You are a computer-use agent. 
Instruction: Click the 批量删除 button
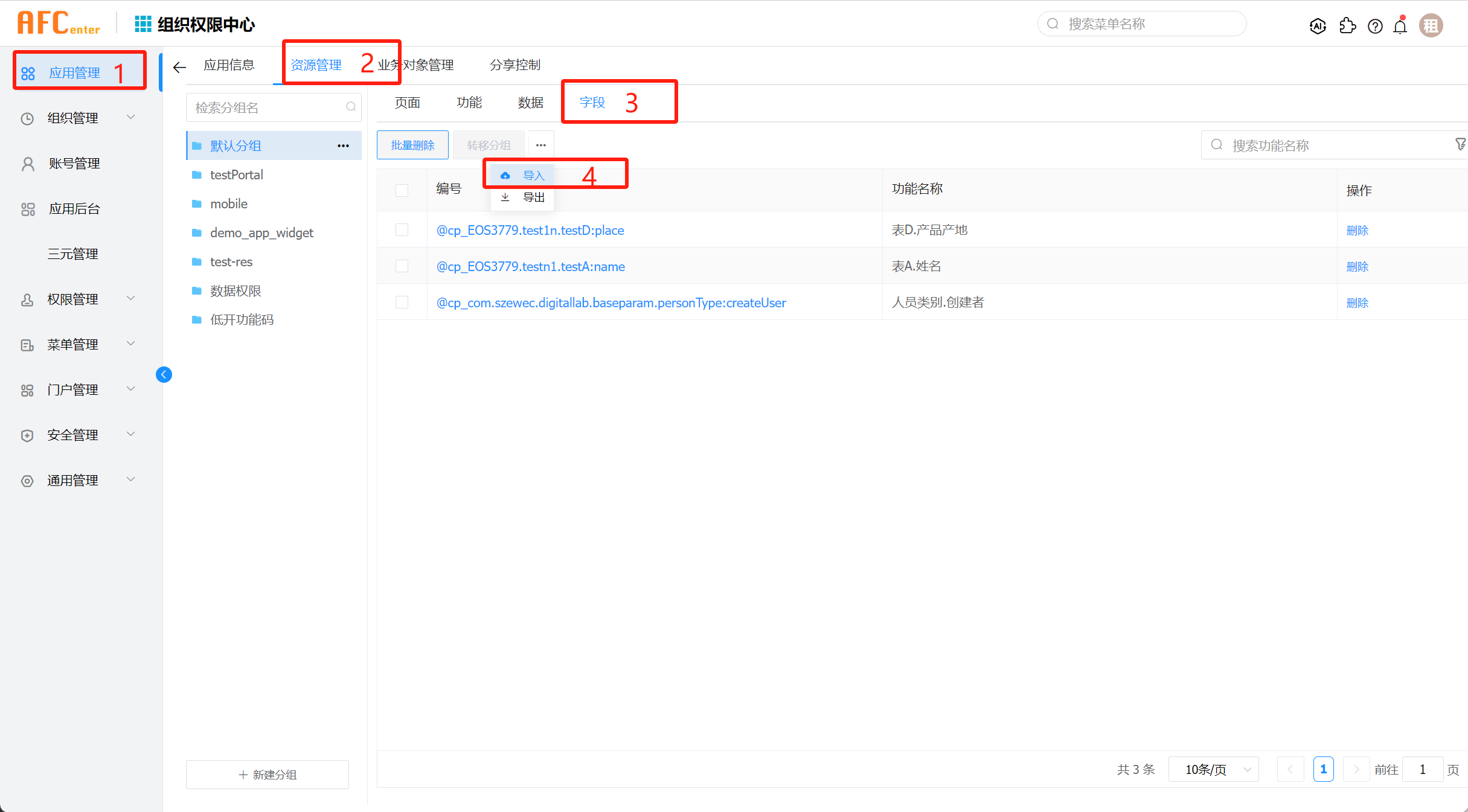pos(412,145)
